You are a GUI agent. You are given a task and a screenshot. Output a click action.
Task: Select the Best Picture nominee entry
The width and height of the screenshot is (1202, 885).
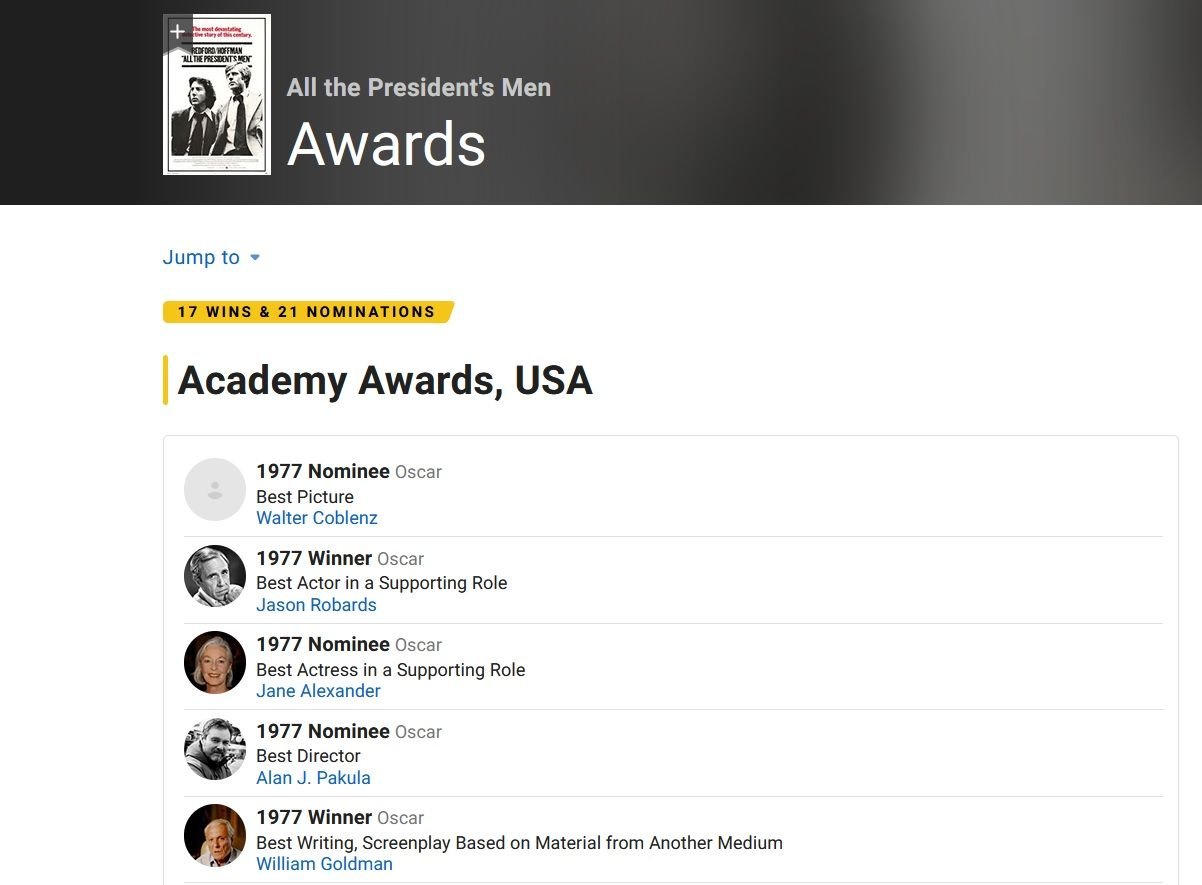(x=305, y=497)
